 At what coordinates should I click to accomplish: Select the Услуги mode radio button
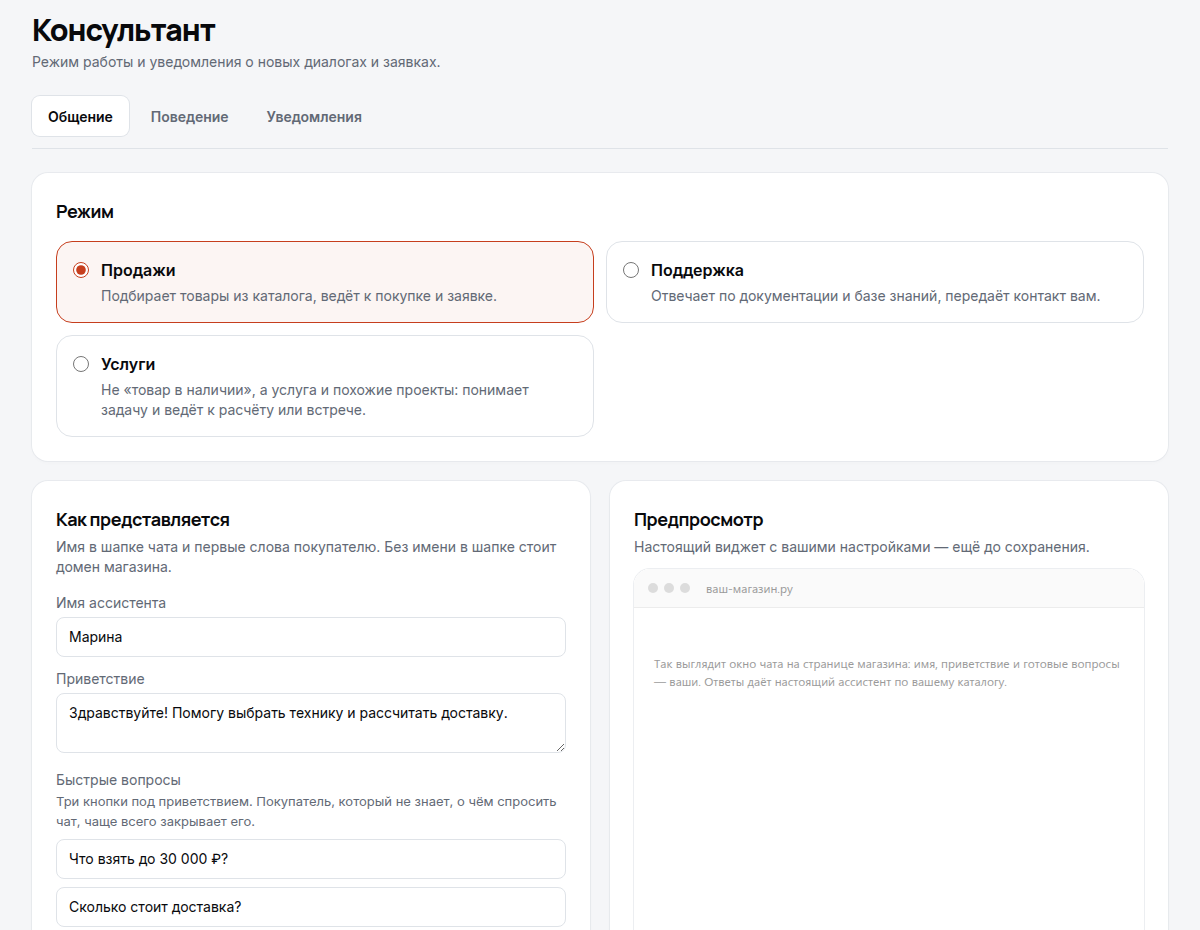[x=81, y=364]
